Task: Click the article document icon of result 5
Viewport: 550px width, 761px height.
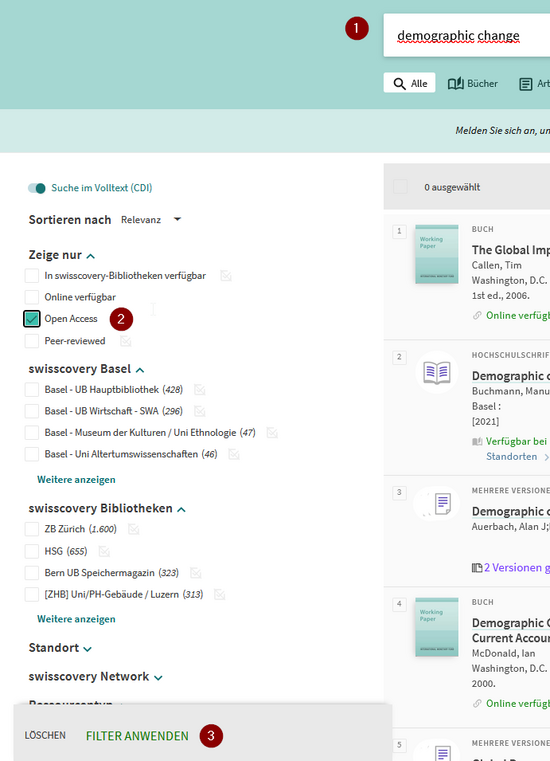Action: pos(443,752)
